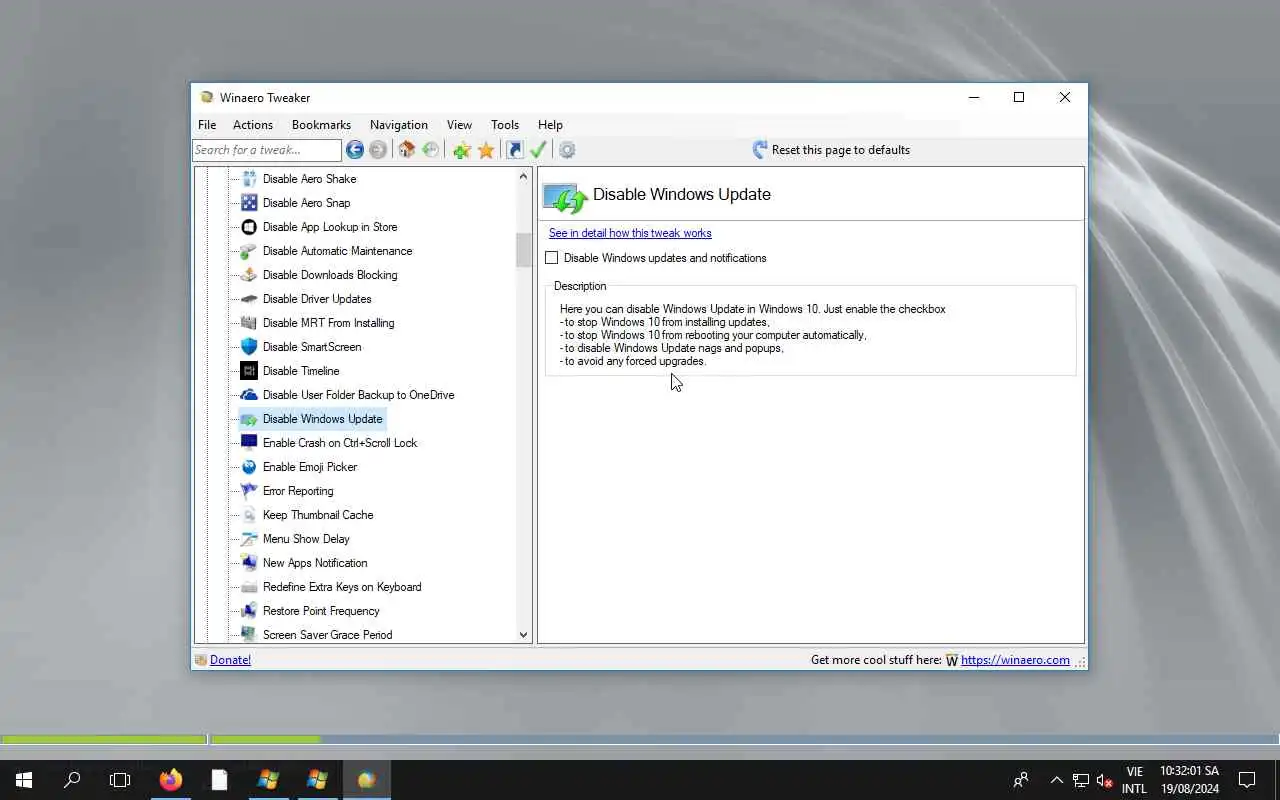Click the network tray icon
Image resolution: width=1280 pixels, height=800 pixels.
(x=1081, y=779)
